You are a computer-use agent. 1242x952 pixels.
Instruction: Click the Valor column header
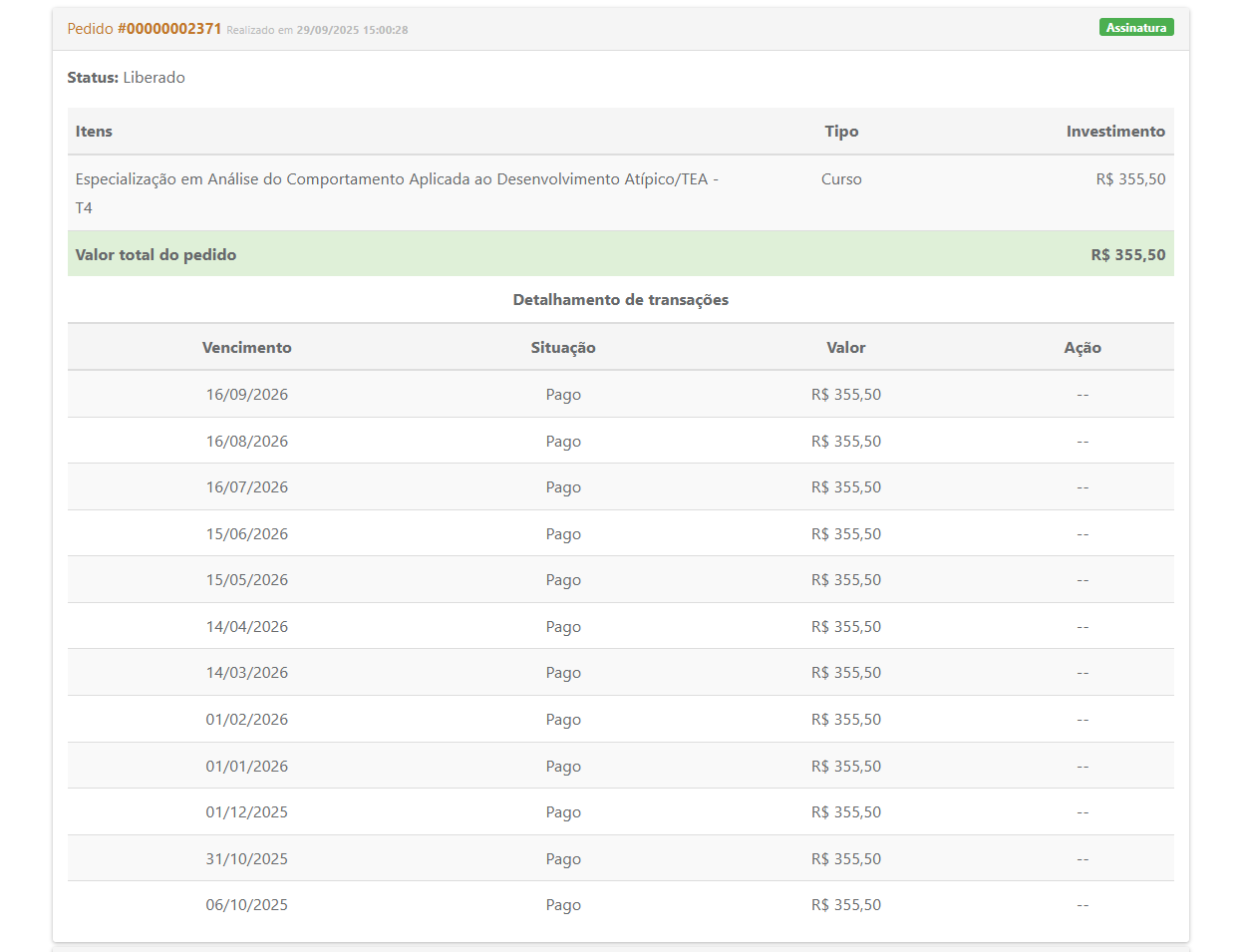846,348
